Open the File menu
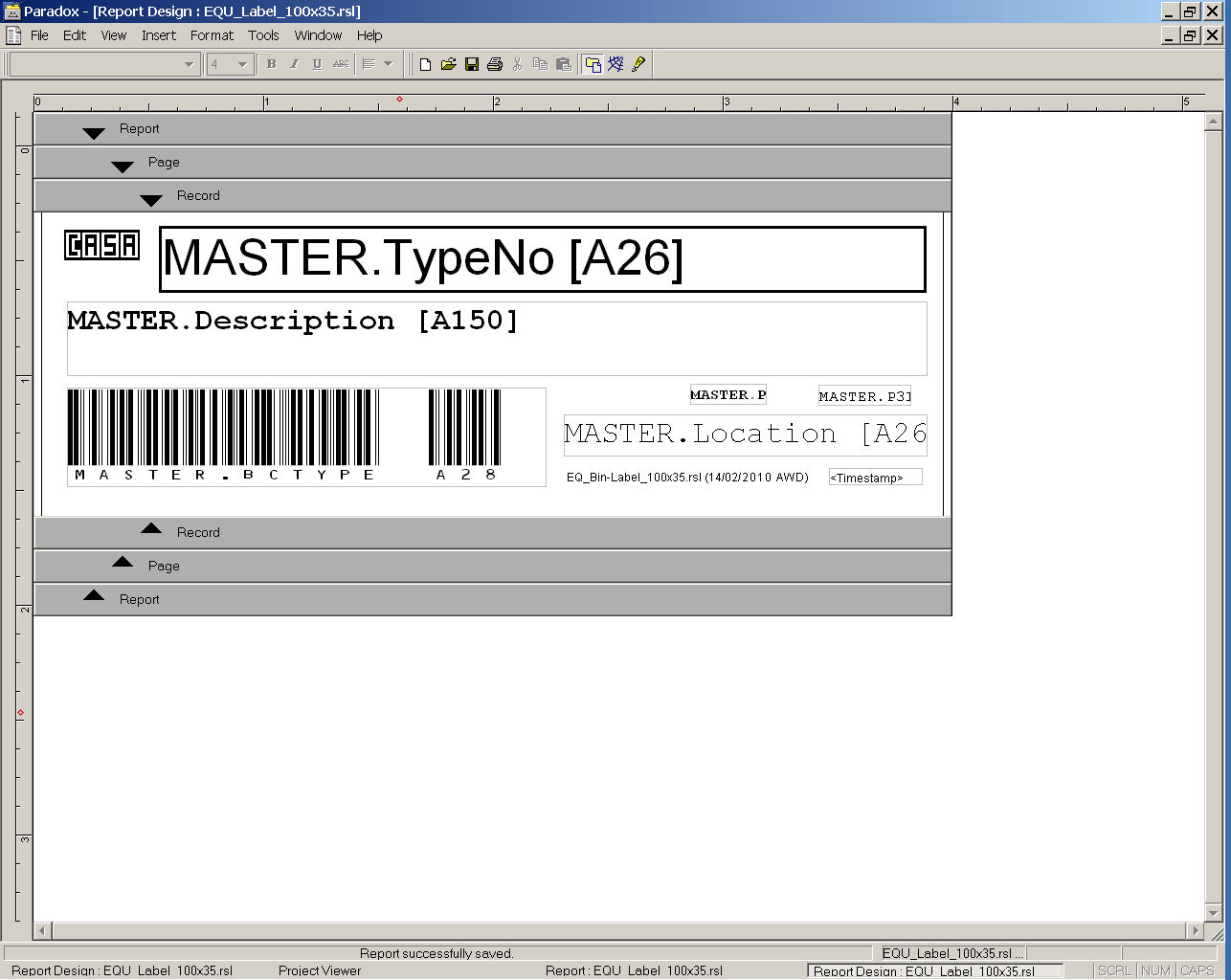Screen dimensions: 1231x980 pos(39,35)
